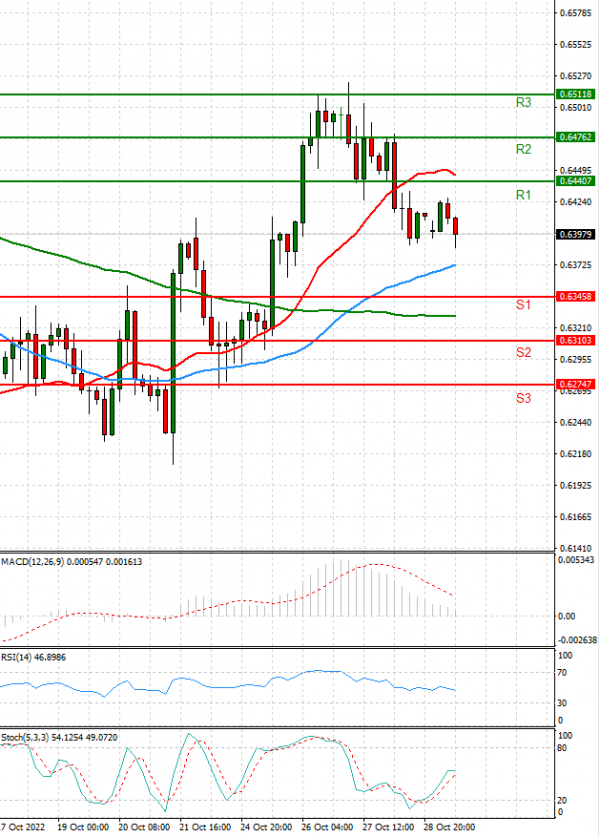Click the 0.62180 price axis value
The image size is (600, 837).
[x=575, y=454]
